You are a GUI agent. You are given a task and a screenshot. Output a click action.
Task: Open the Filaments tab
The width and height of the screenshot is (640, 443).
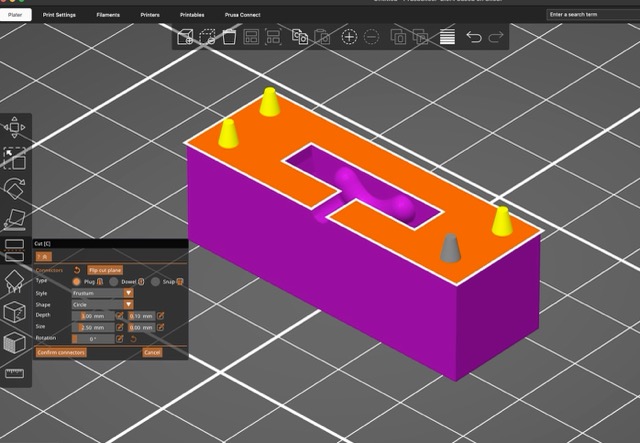point(108,15)
